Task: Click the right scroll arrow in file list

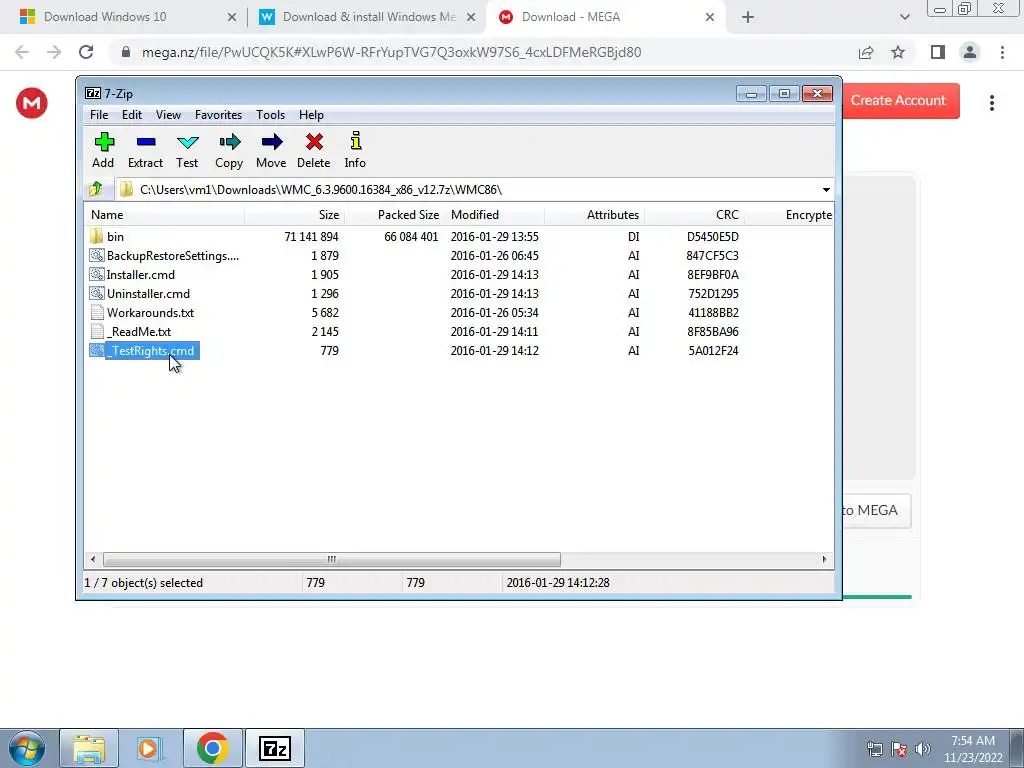Action: point(824,559)
